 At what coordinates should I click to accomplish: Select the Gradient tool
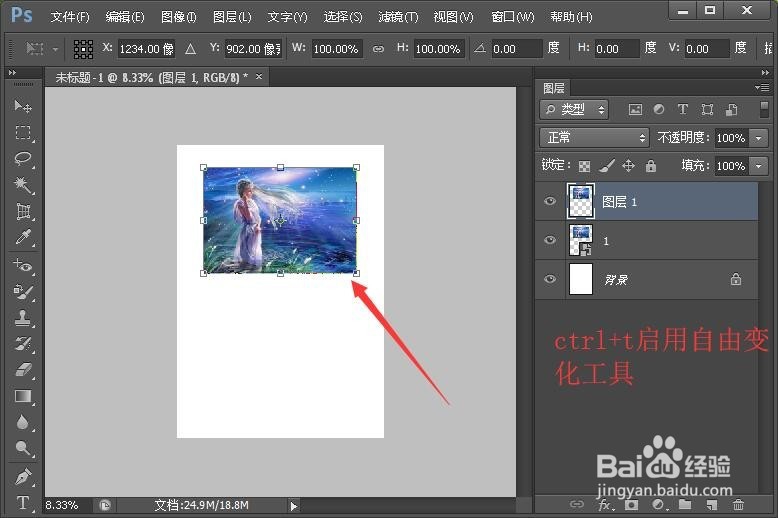click(23, 396)
